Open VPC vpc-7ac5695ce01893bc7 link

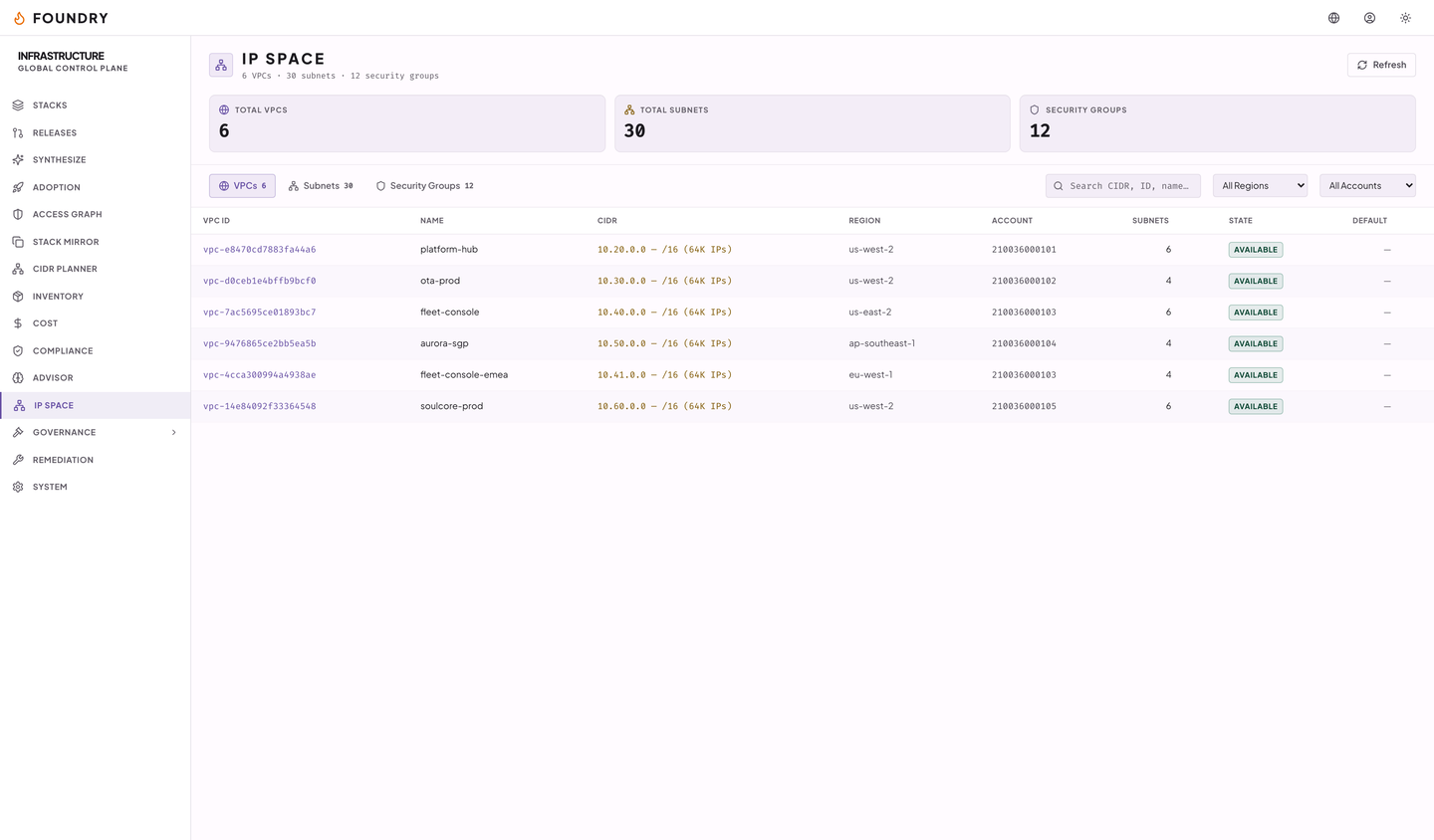259,313
